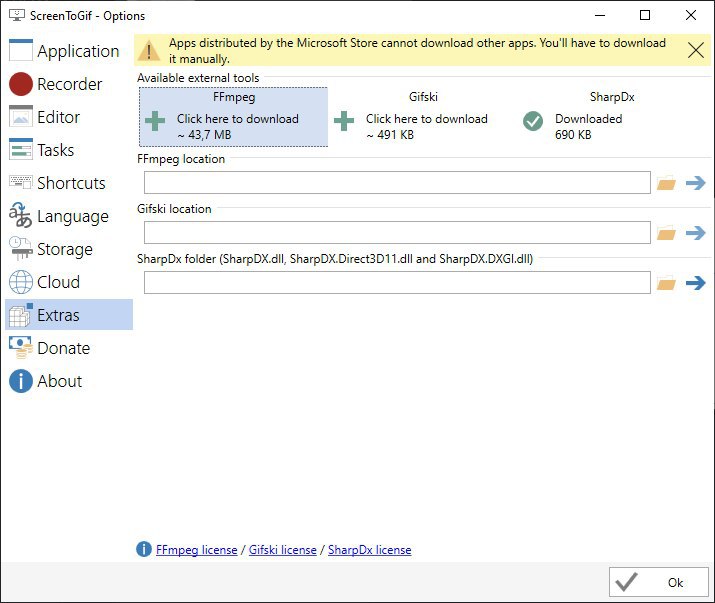Browse folder for FFmpeg location

click(x=666, y=184)
